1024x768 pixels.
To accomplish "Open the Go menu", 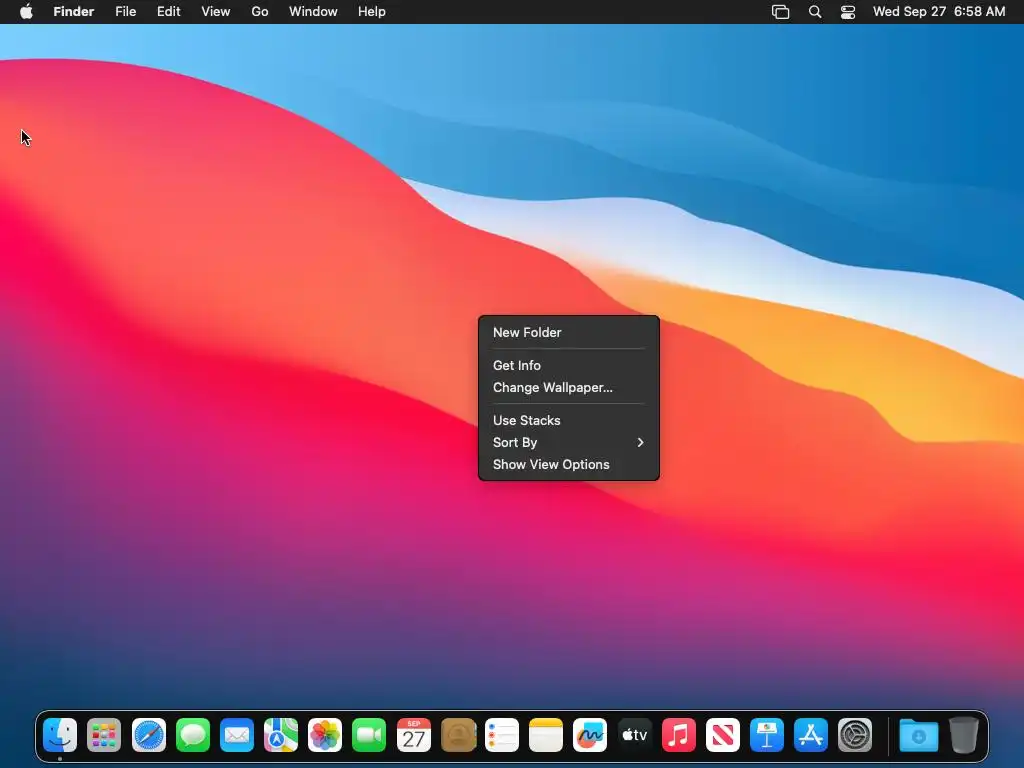I will [x=260, y=12].
